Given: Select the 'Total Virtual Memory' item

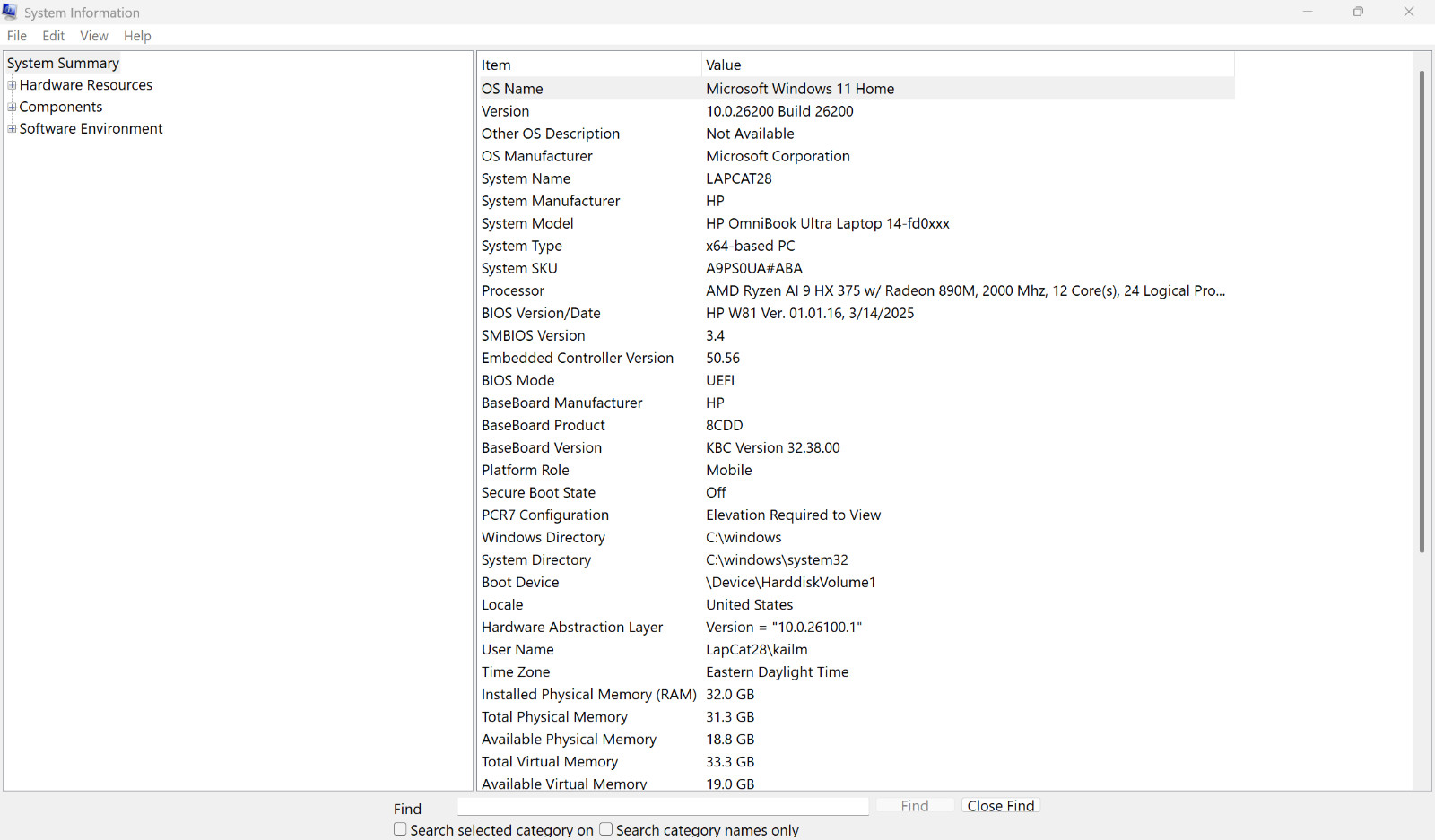Looking at the screenshot, I should coord(550,761).
